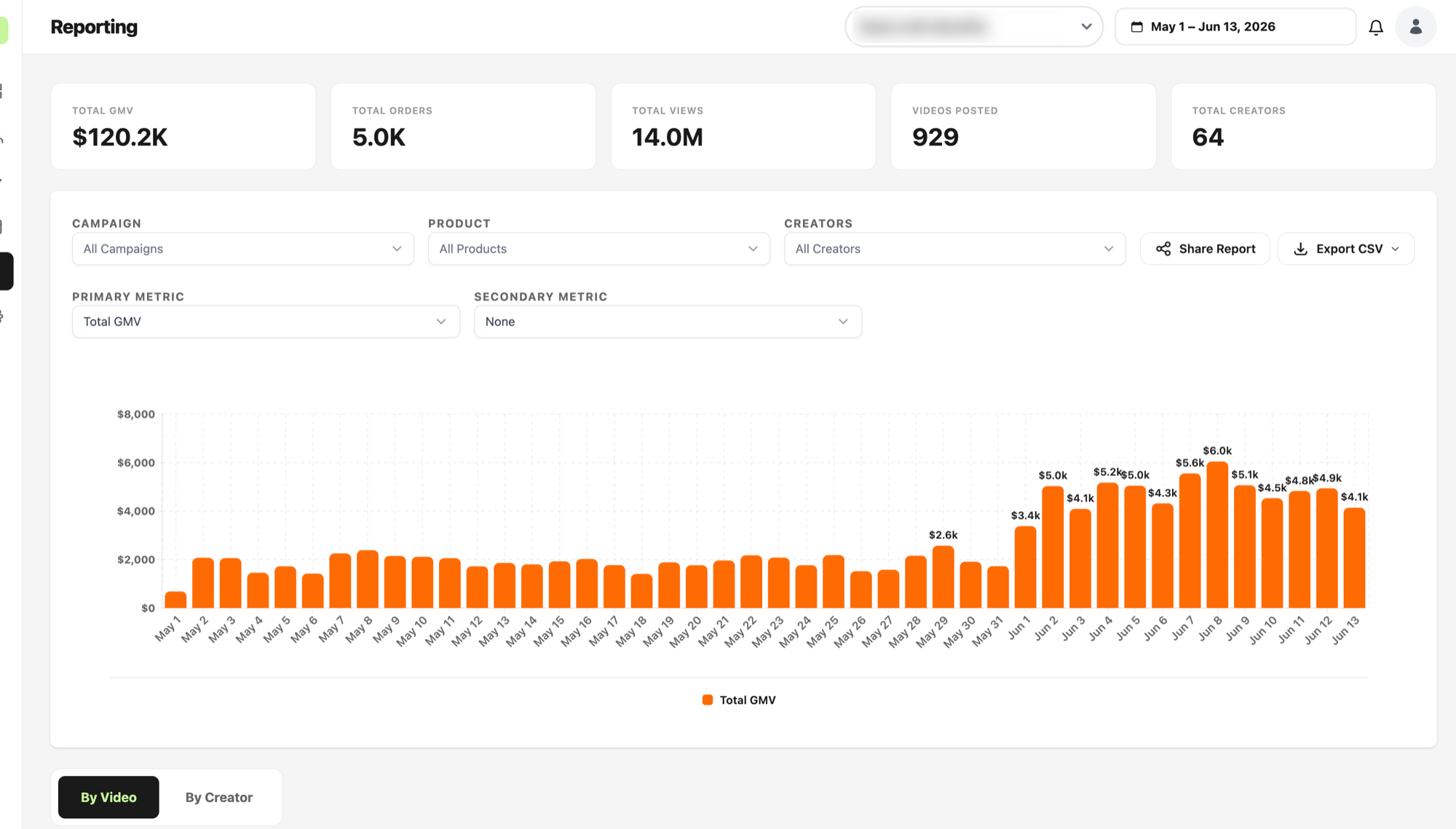Select the Jun 1 bar showing $3.4k

(x=1025, y=567)
